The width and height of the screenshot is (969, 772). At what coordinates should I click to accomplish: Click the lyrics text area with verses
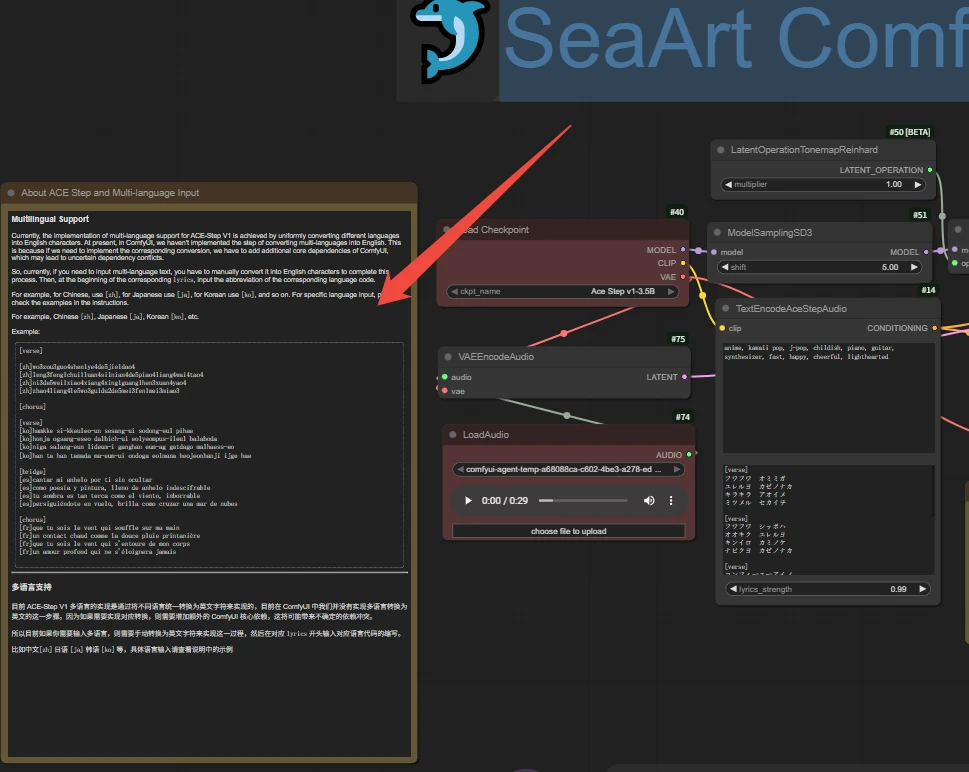pos(828,520)
